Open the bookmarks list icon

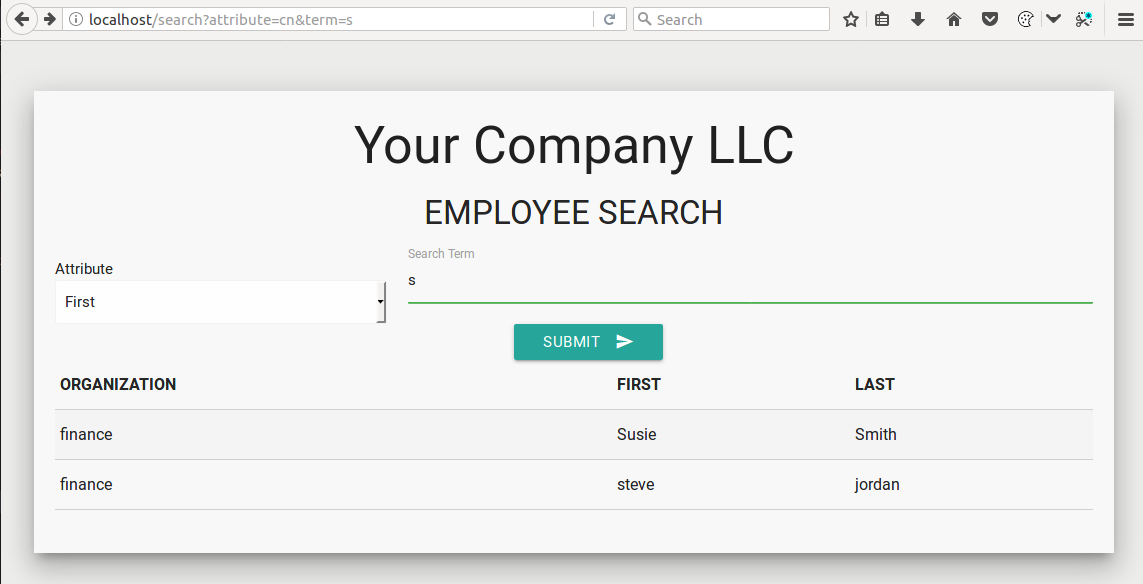tap(882, 20)
